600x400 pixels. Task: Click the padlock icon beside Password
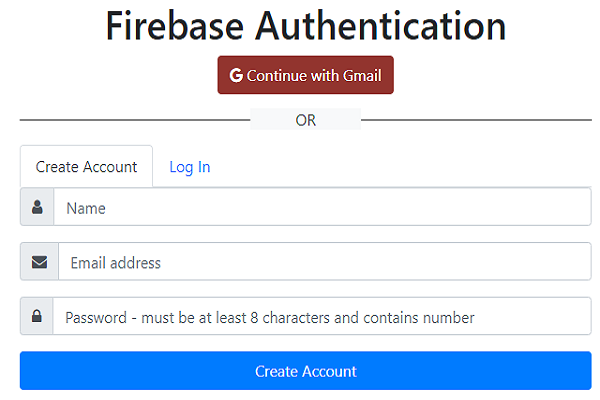click(x=37, y=316)
